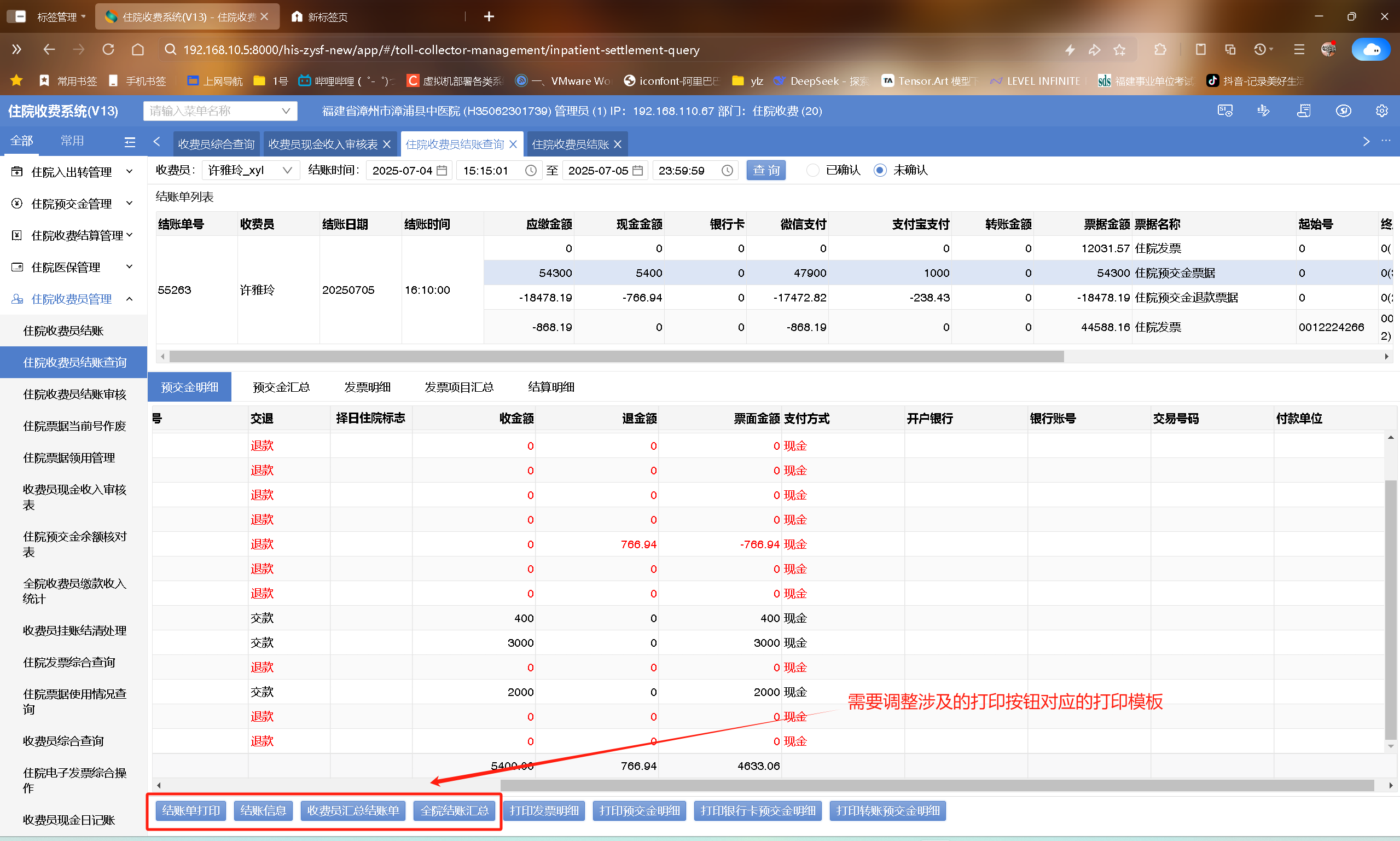The image size is (1400, 841).
Task: Click the clock icon beside 23:59:59
Action: 728,171
